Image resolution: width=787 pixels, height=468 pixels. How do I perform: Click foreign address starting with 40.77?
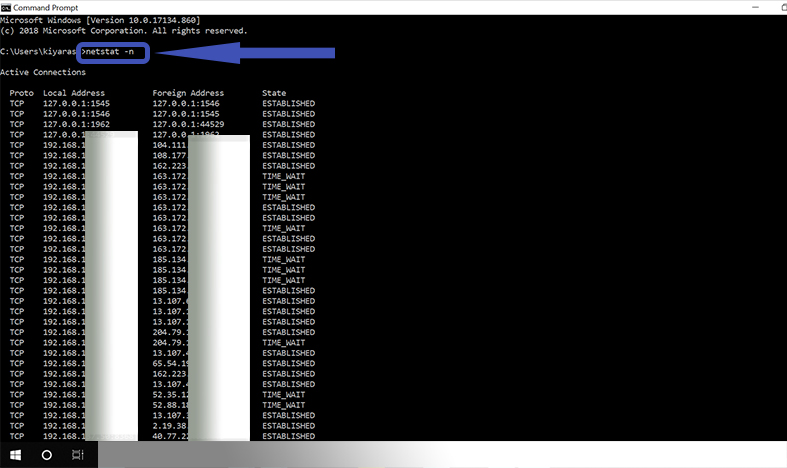click(170, 436)
